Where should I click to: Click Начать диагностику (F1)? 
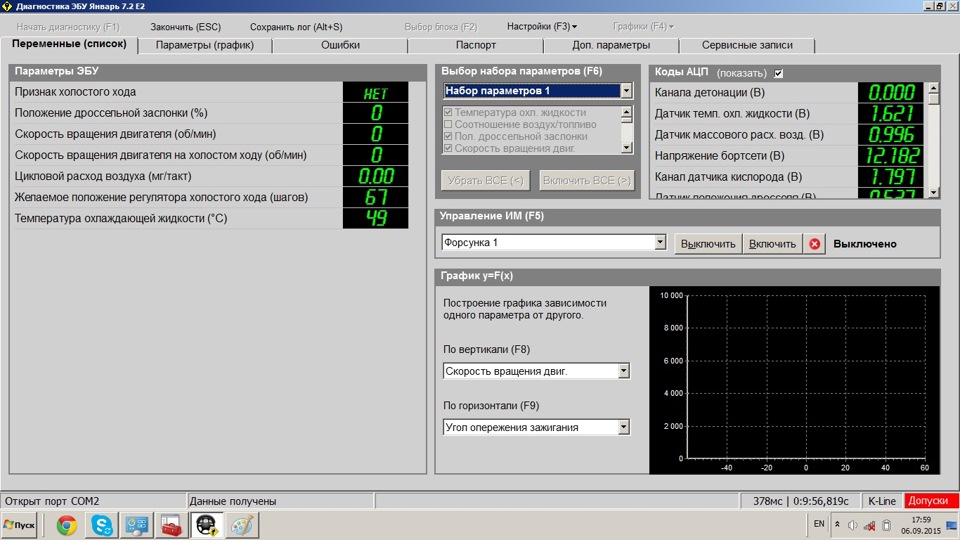pos(68,27)
